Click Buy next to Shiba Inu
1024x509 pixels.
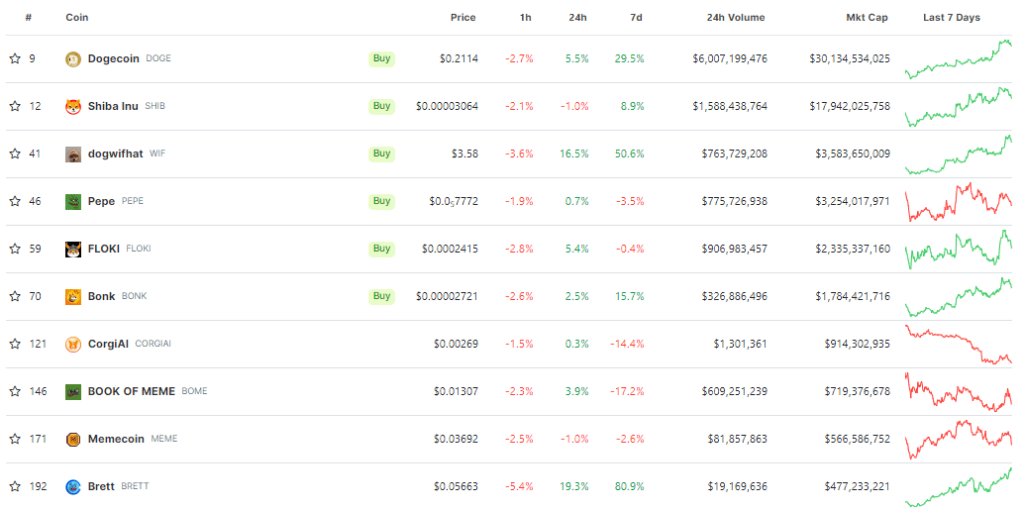(381, 106)
